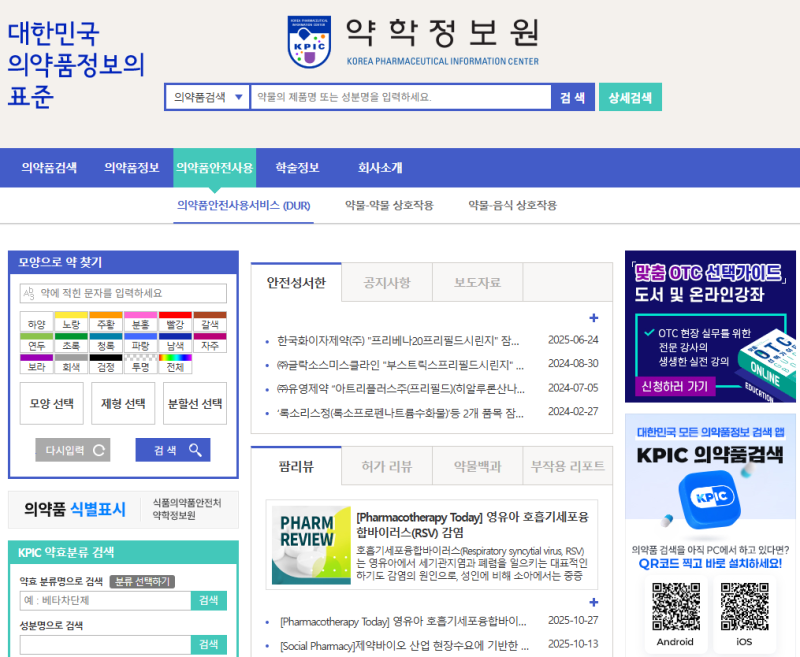Viewport: 800px width, 657px height.
Task: Go to 약물-음식 상호작용 submenu
Action: pyautogui.click(x=513, y=206)
